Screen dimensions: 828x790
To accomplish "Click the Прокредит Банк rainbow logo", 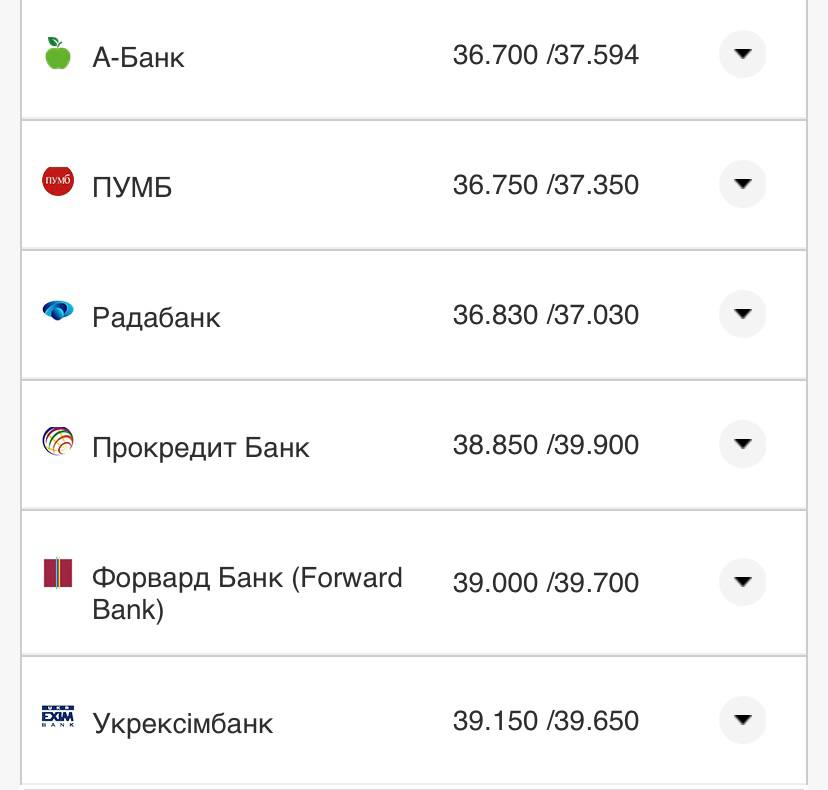I will (58, 438).
